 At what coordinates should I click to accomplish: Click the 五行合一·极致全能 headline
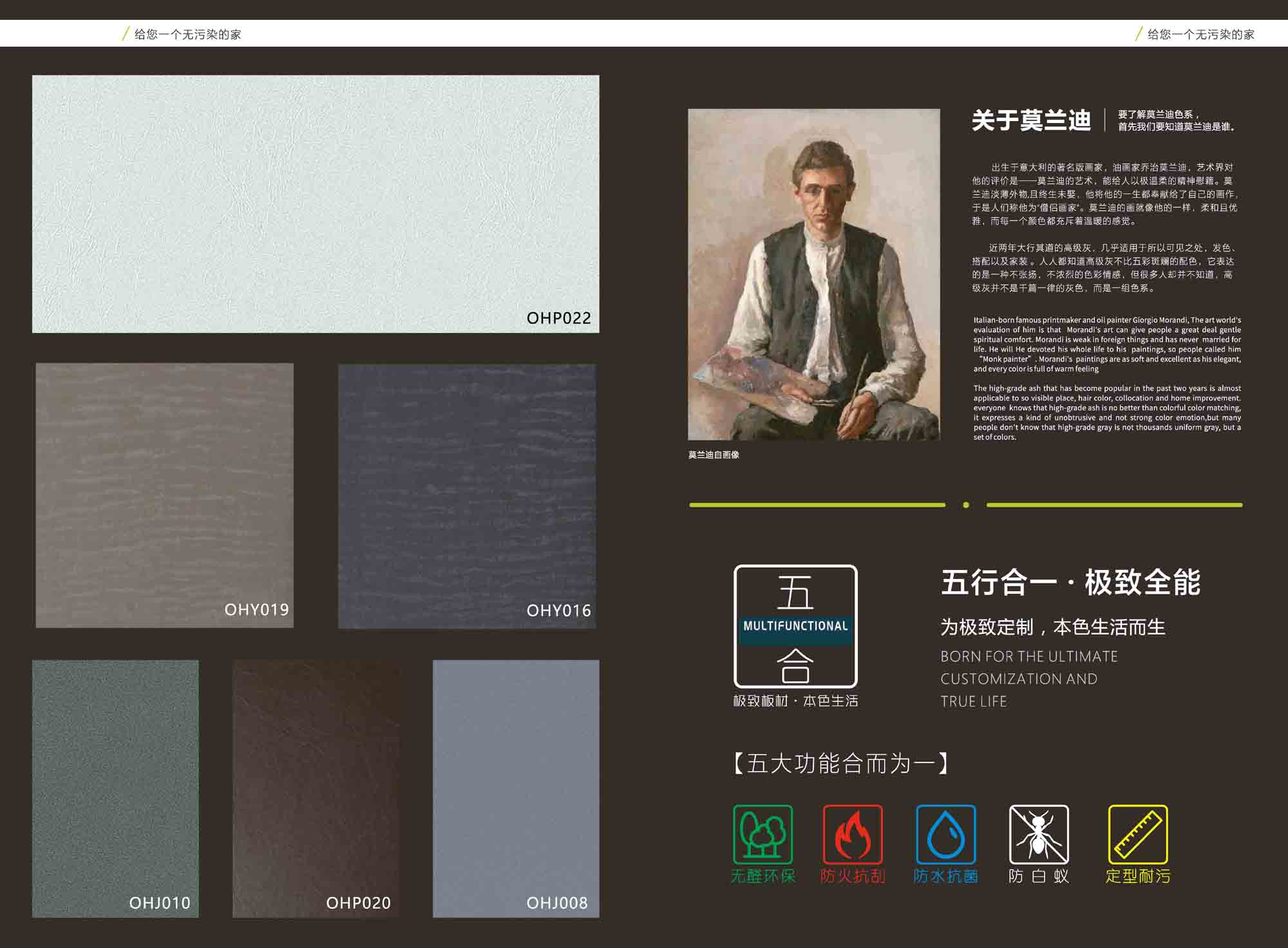(1070, 582)
